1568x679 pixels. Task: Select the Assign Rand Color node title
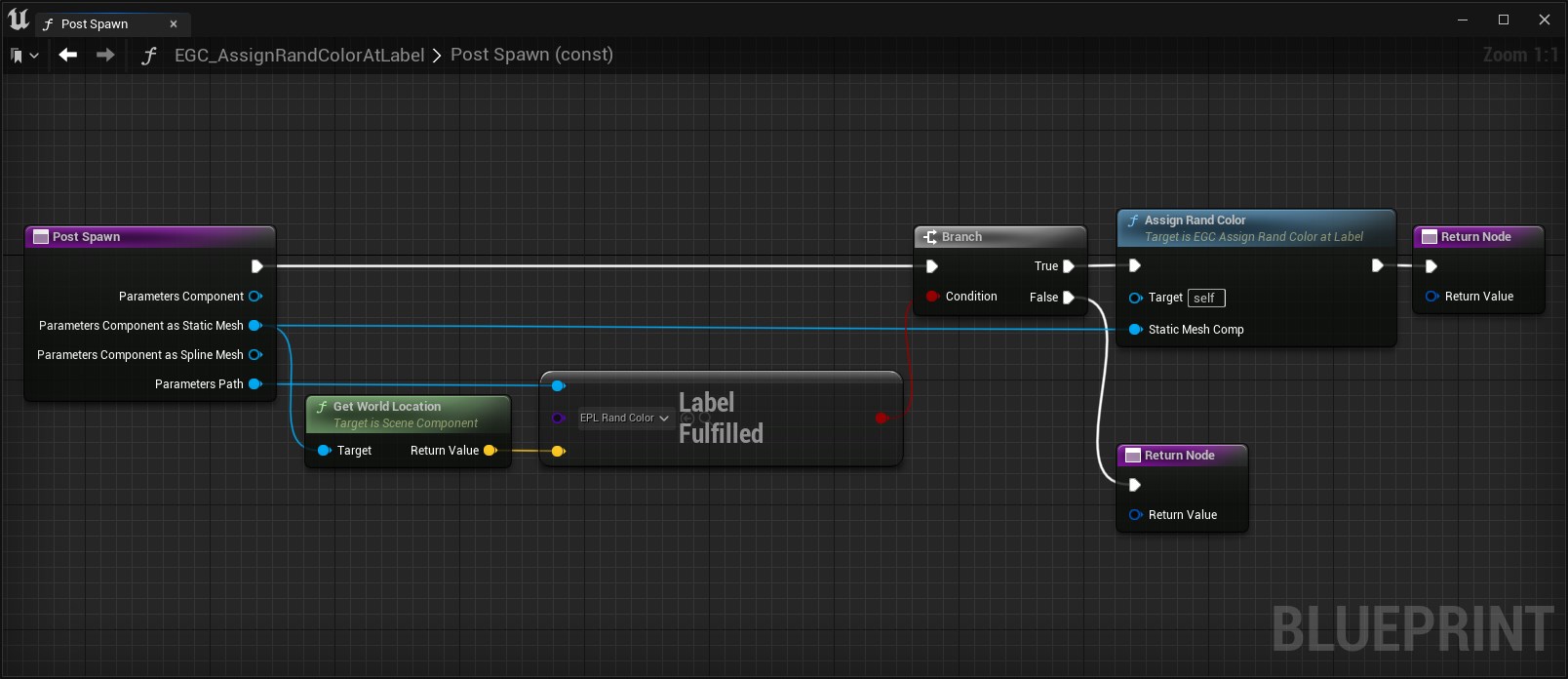pyautogui.click(x=1195, y=220)
